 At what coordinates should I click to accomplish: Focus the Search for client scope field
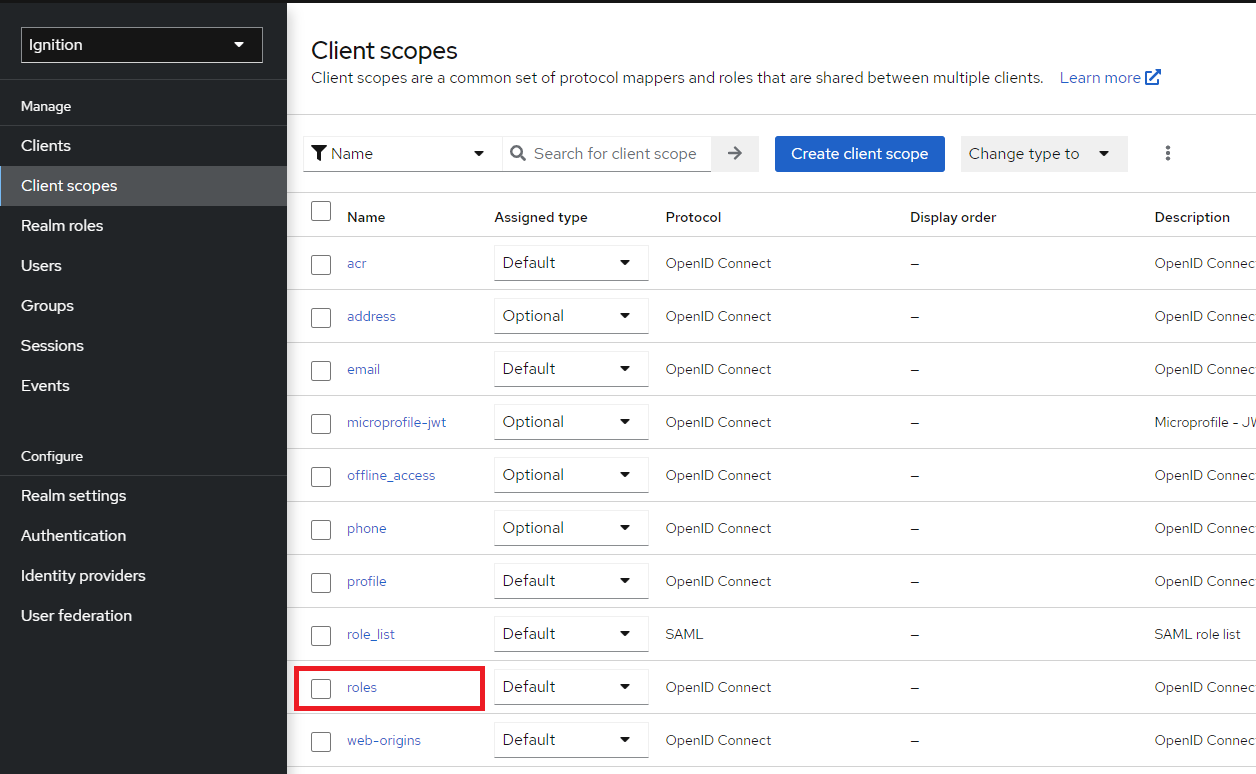[615, 154]
